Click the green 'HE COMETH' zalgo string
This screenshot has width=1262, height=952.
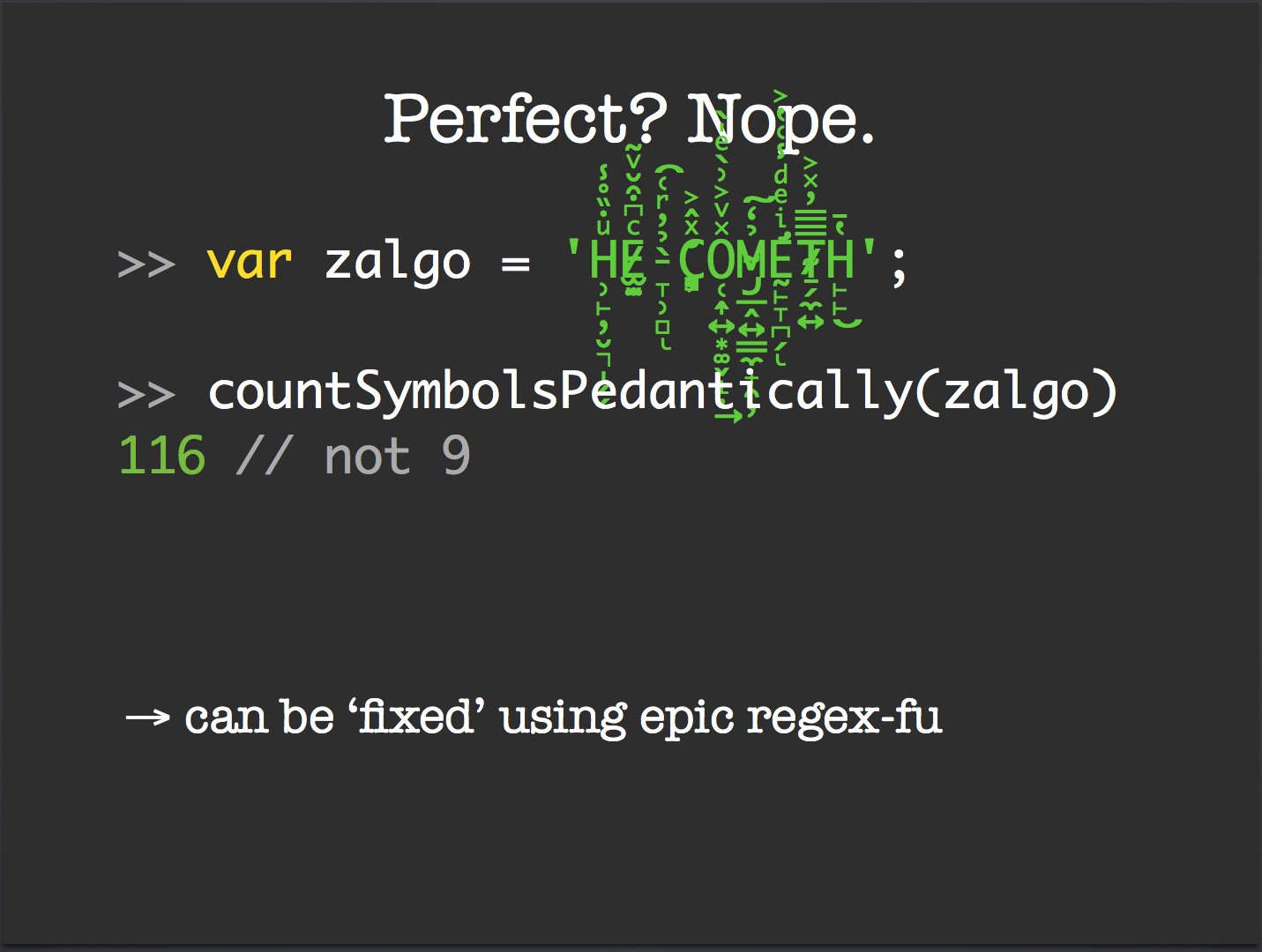point(721,261)
